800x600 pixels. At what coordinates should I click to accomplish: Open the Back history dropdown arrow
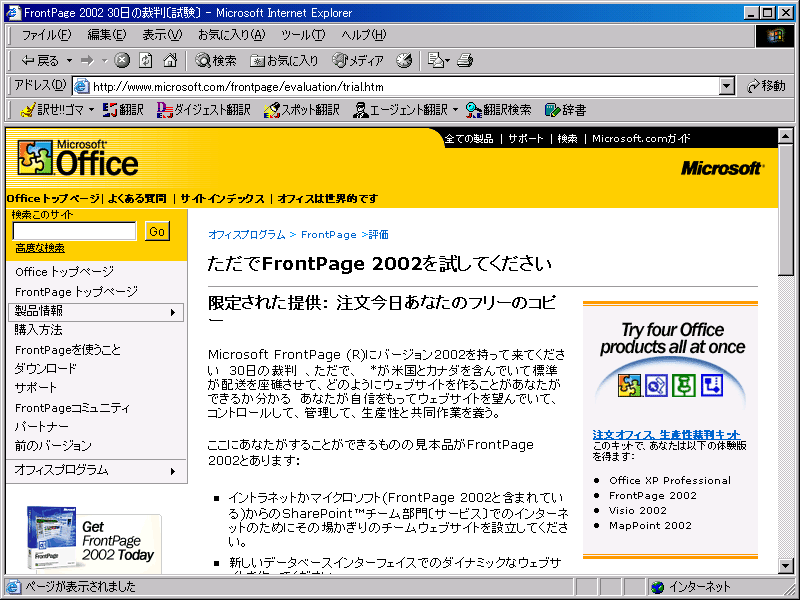coord(69,61)
